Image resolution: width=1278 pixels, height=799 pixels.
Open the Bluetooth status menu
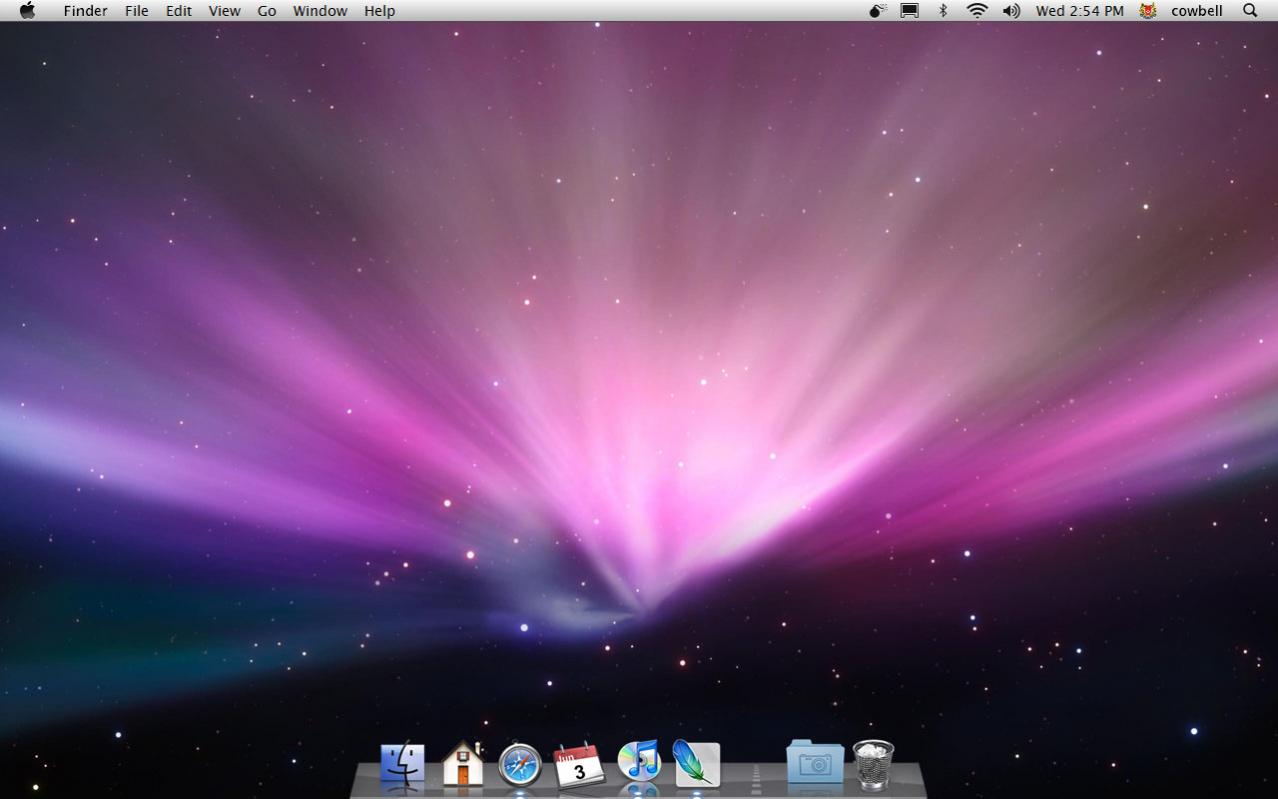click(x=942, y=11)
